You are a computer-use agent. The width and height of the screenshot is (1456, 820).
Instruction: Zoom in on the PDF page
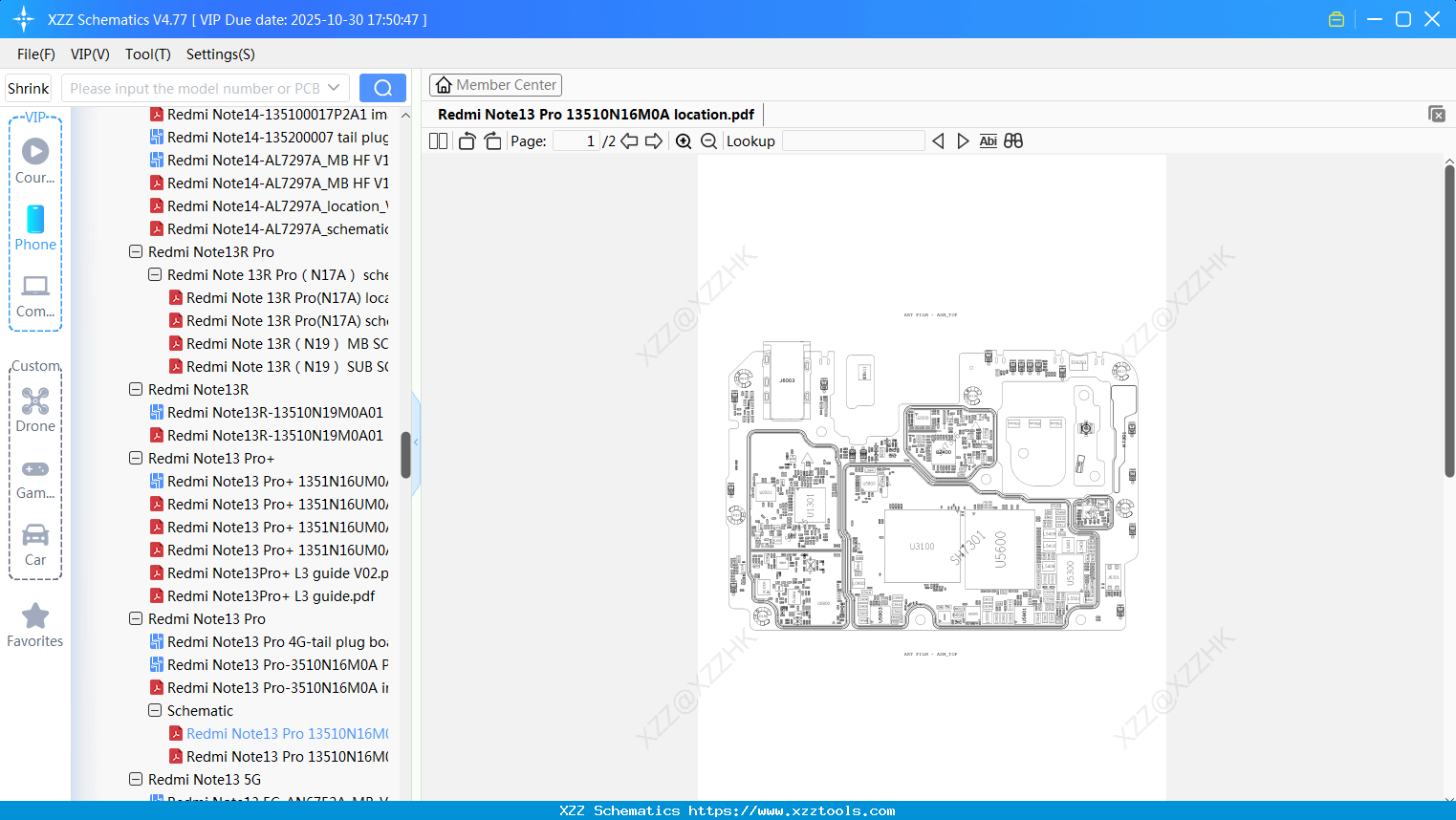684,140
